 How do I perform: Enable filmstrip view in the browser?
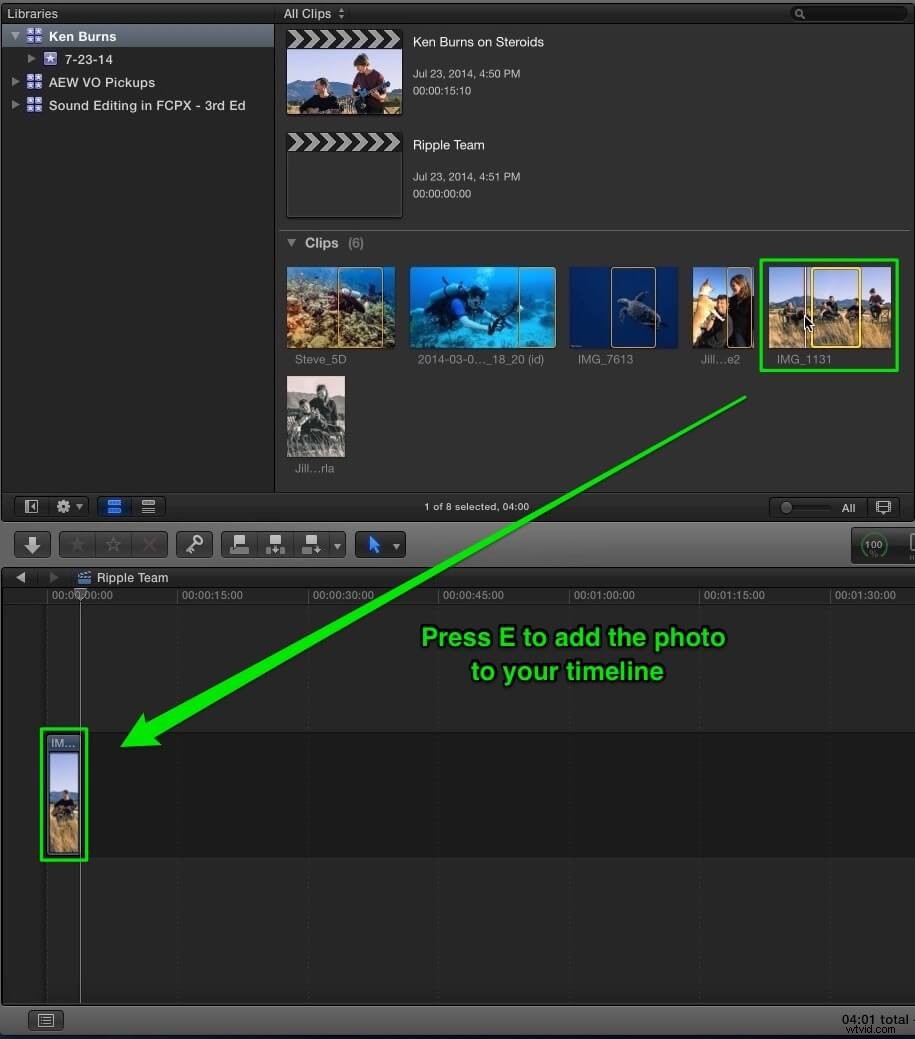click(114, 506)
